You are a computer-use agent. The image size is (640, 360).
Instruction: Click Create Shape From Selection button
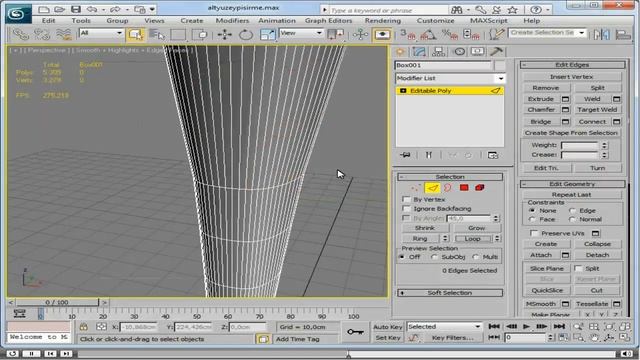pyautogui.click(x=571, y=133)
